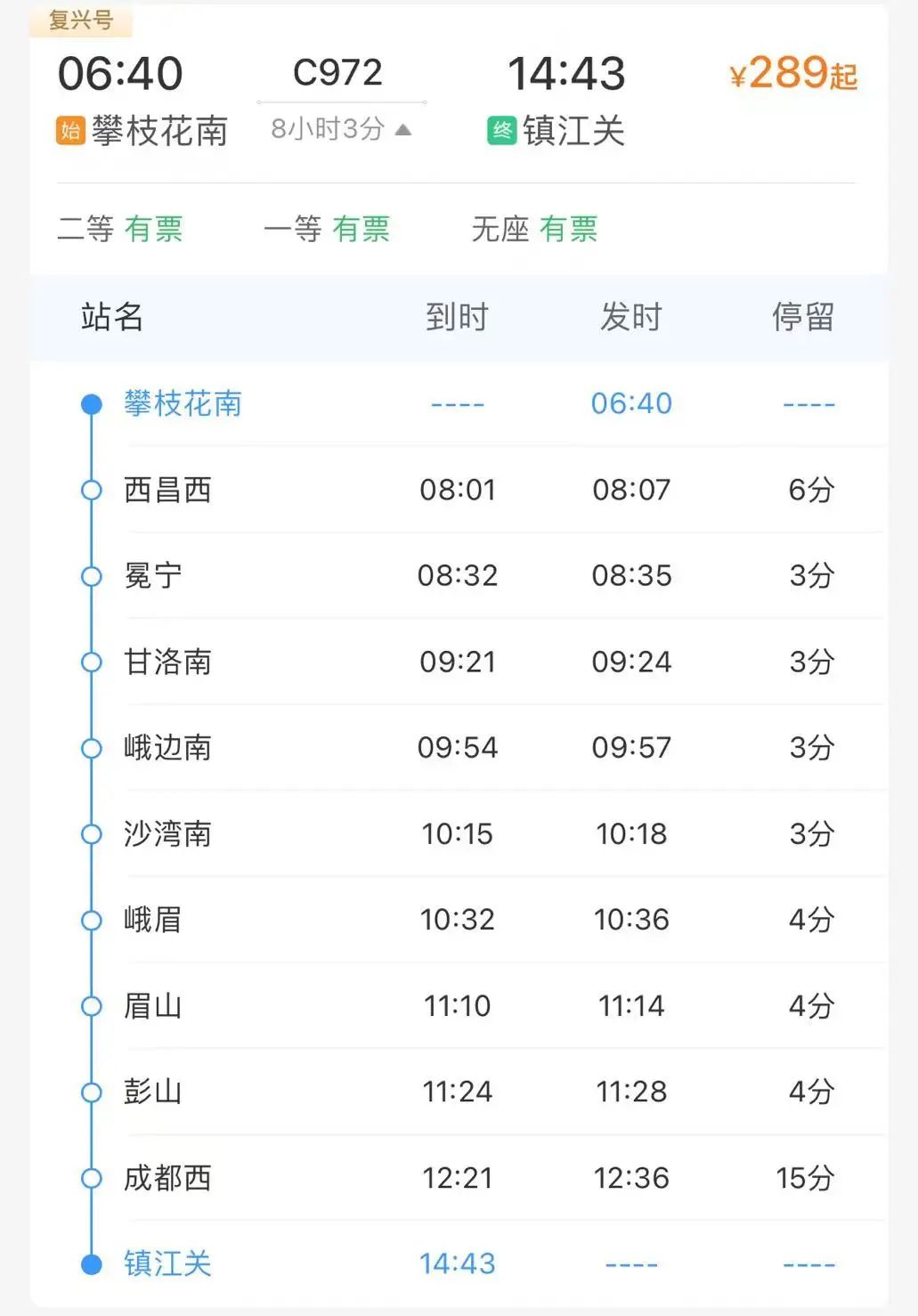Select 无座 有票 seat option

[x=534, y=230]
